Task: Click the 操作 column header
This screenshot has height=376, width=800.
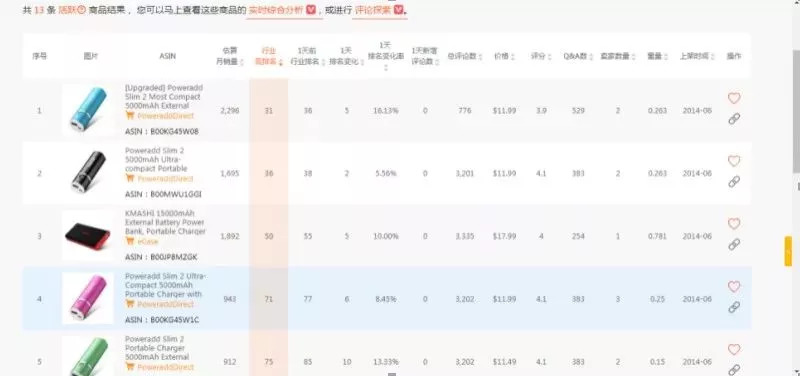Action: pos(734,57)
